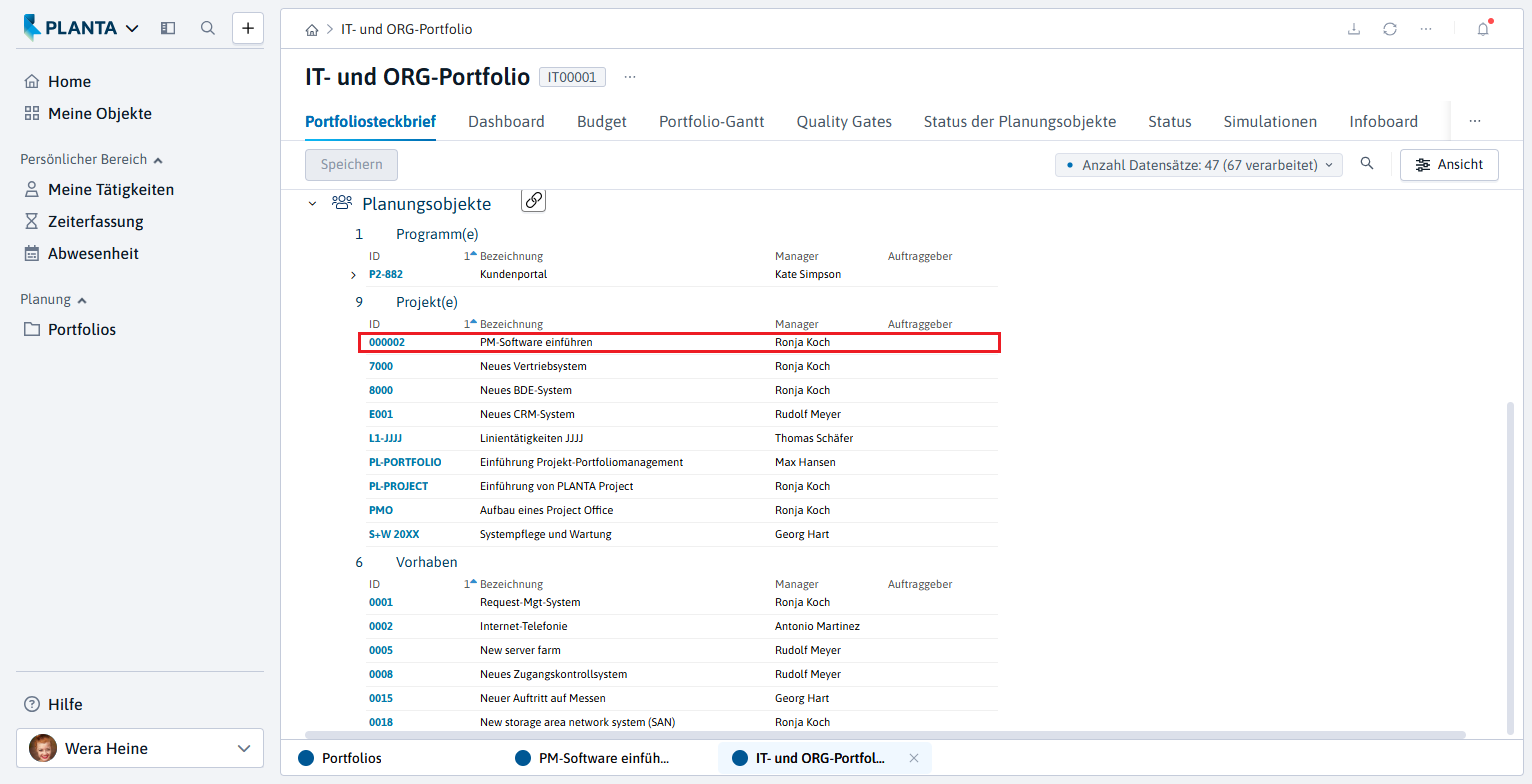Click Wera Heine avatar picture

[x=43, y=748]
